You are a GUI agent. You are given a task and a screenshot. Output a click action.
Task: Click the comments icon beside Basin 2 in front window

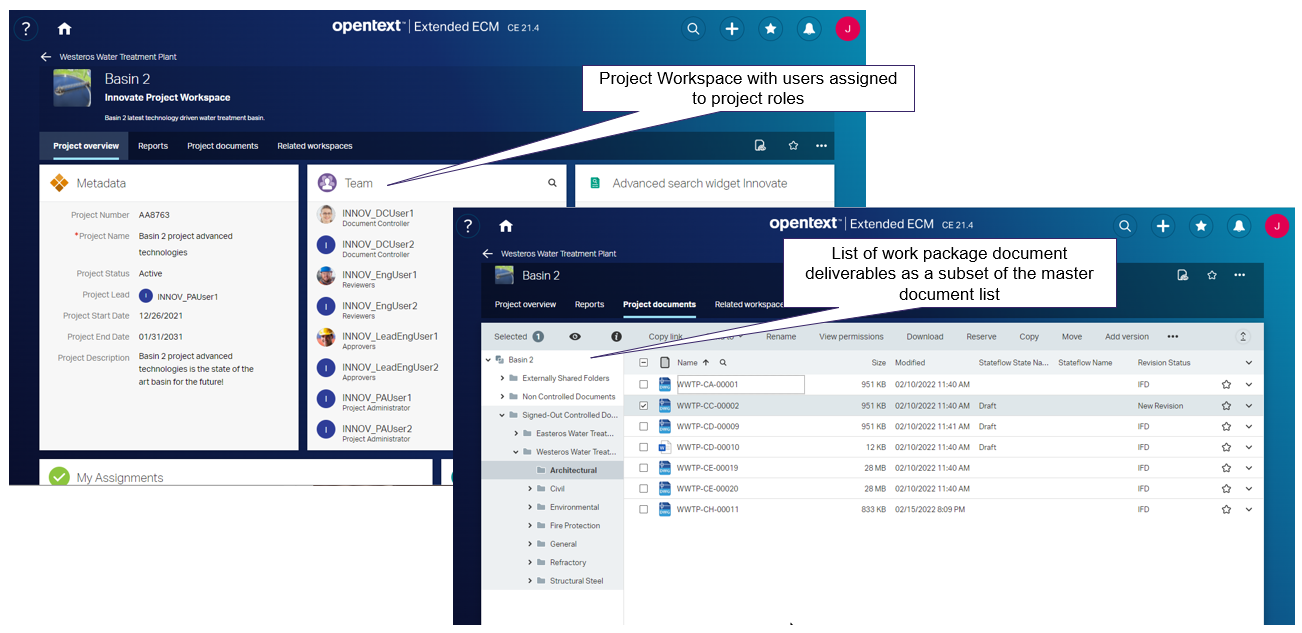1183,275
